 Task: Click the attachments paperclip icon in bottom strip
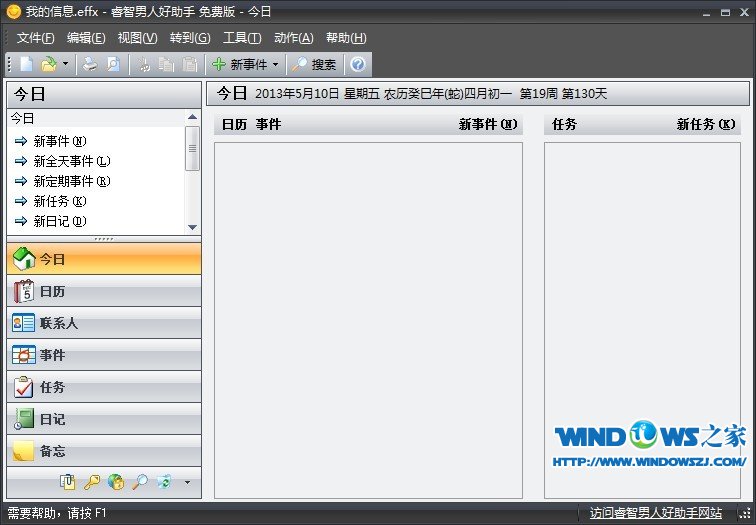click(x=68, y=482)
